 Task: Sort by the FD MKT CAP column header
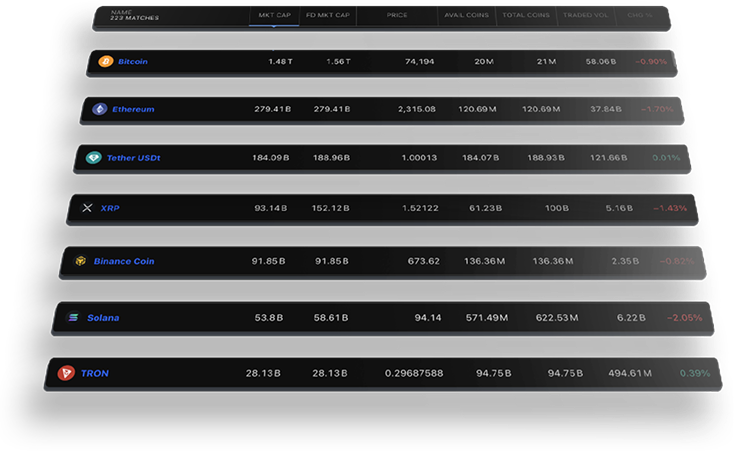tap(328, 15)
